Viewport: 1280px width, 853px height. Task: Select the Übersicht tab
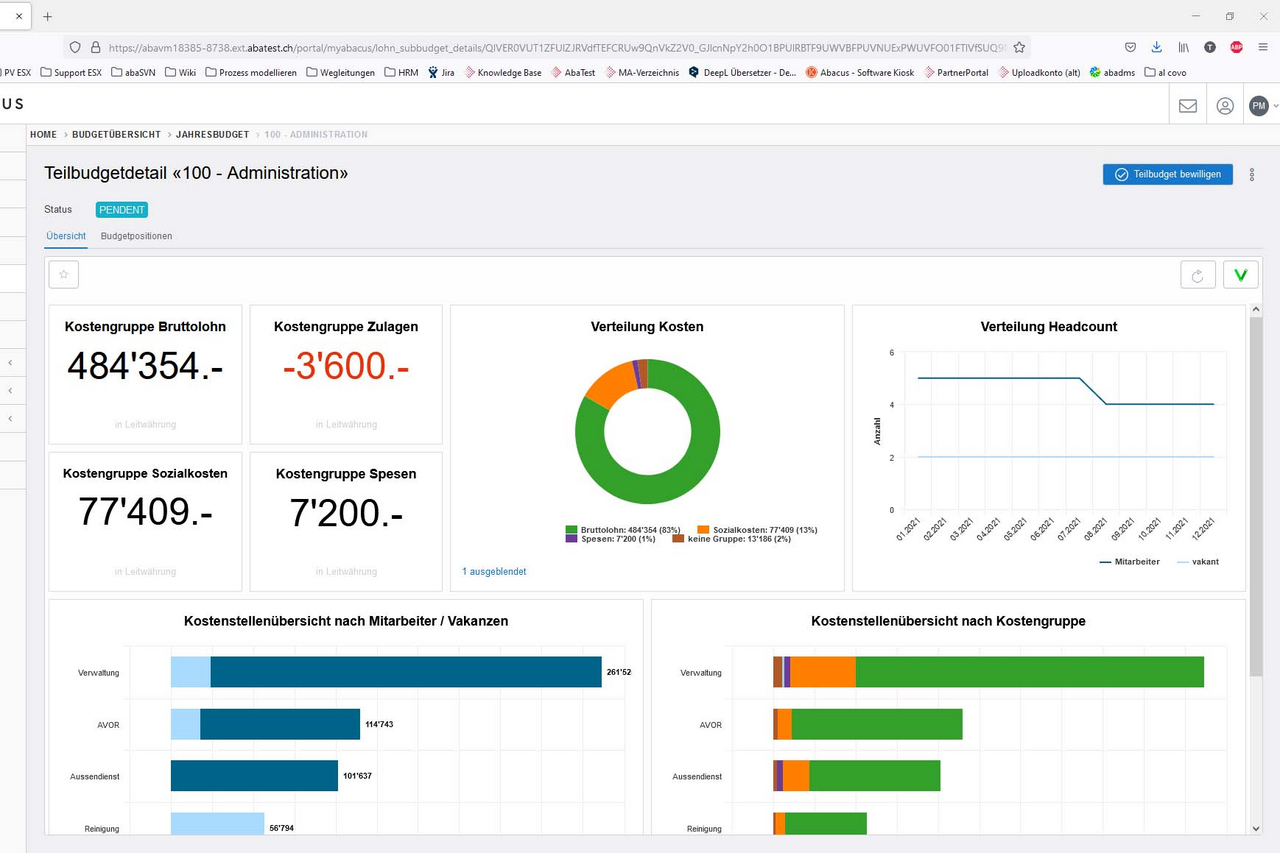click(x=66, y=236)
